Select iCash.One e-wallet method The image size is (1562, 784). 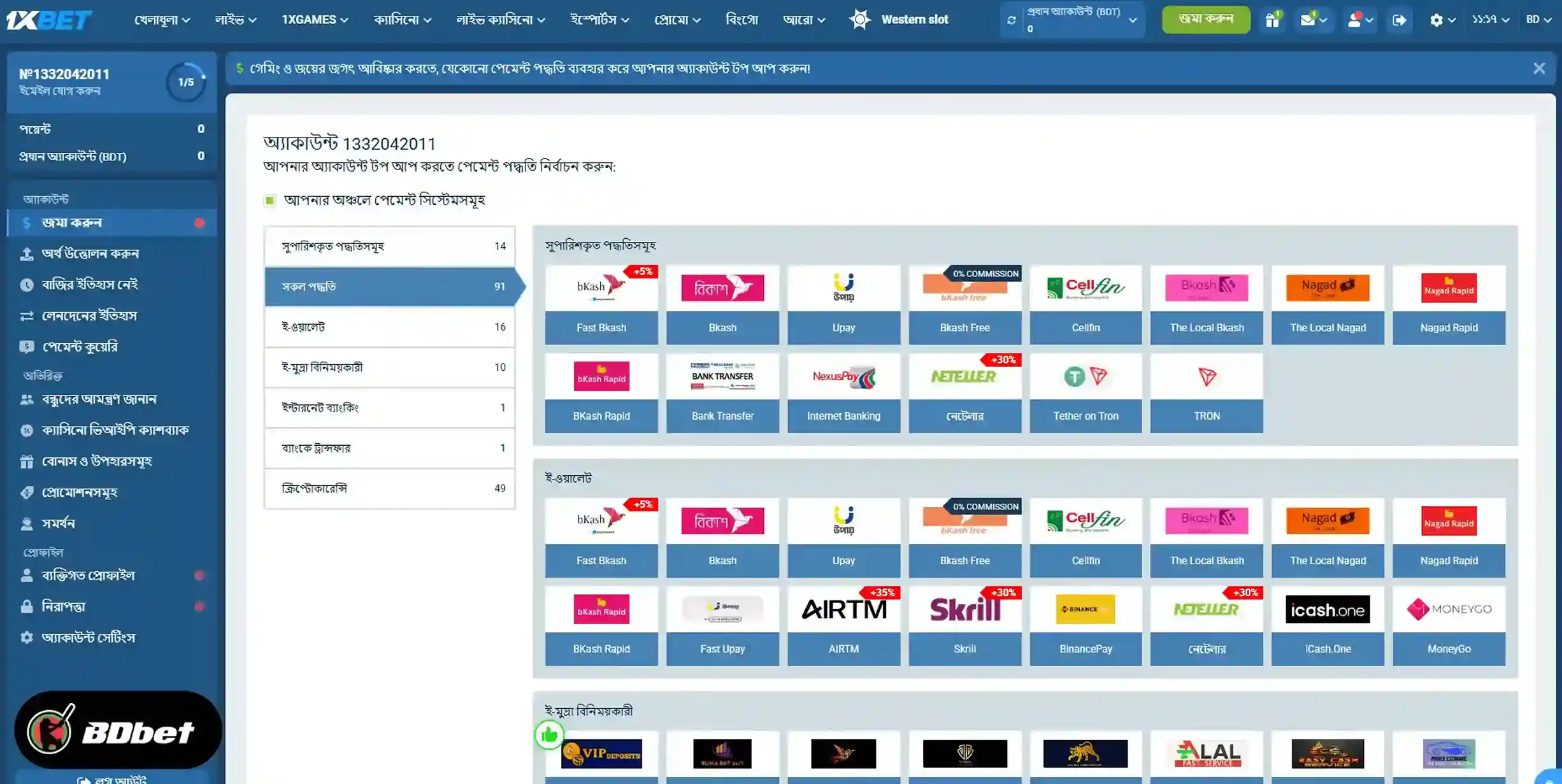(1328, 626)
